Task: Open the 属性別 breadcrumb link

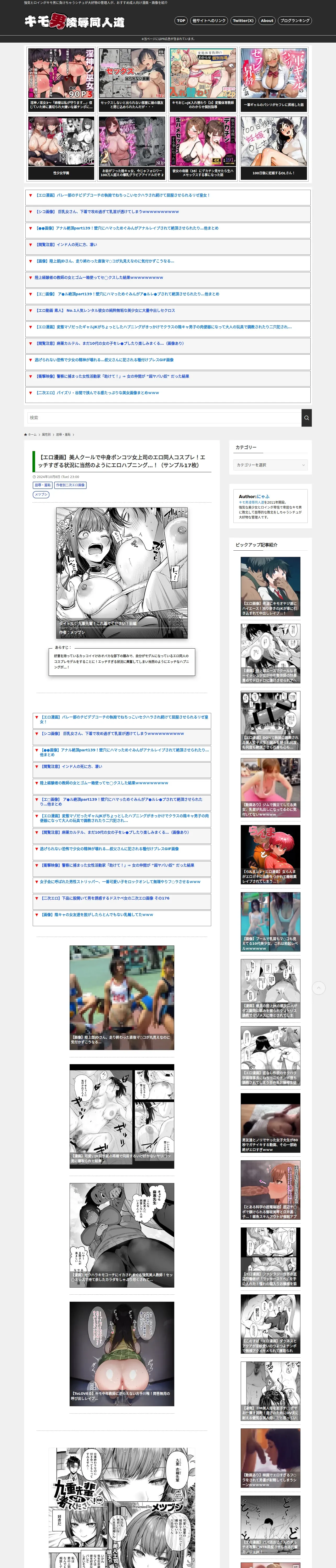Action: [46, 435]
